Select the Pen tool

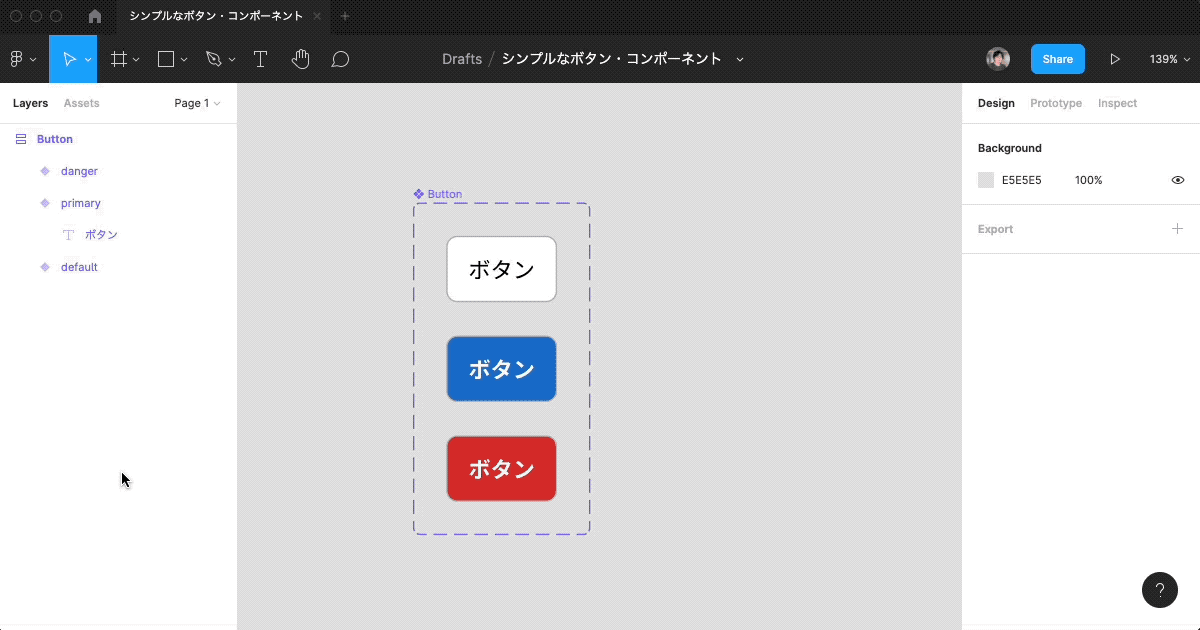pos(213,59)
